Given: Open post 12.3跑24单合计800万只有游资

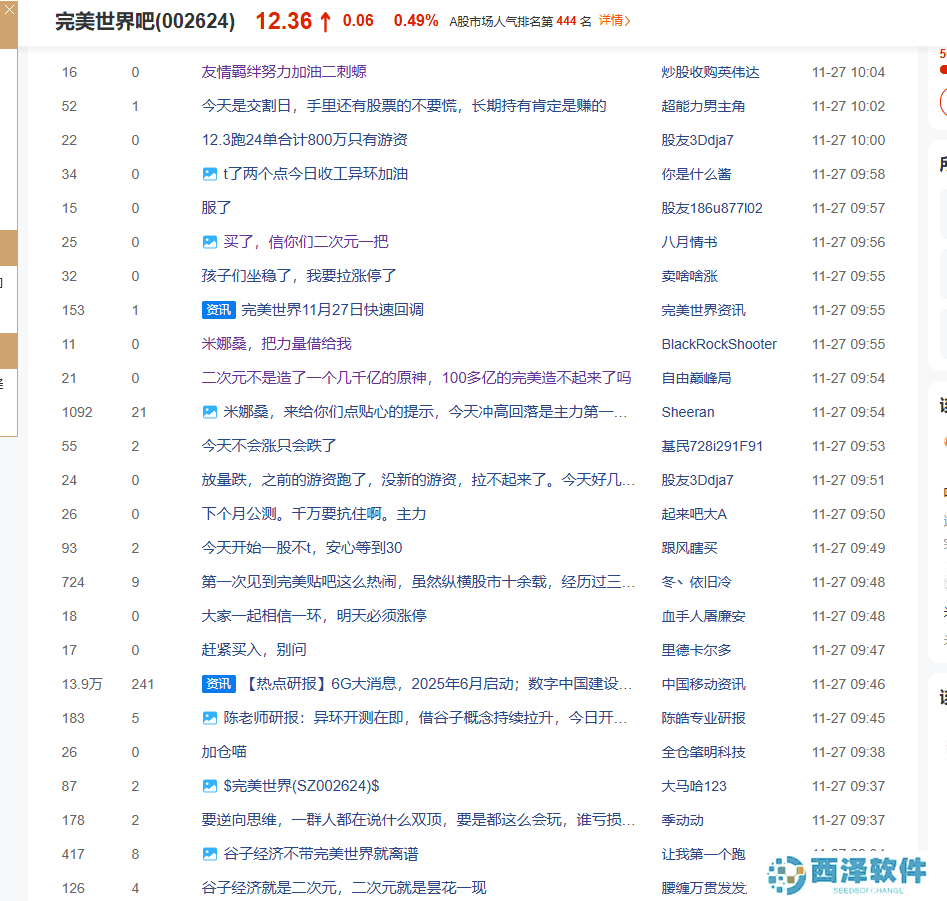Looking at the screenshot, I should coord(304,140).
